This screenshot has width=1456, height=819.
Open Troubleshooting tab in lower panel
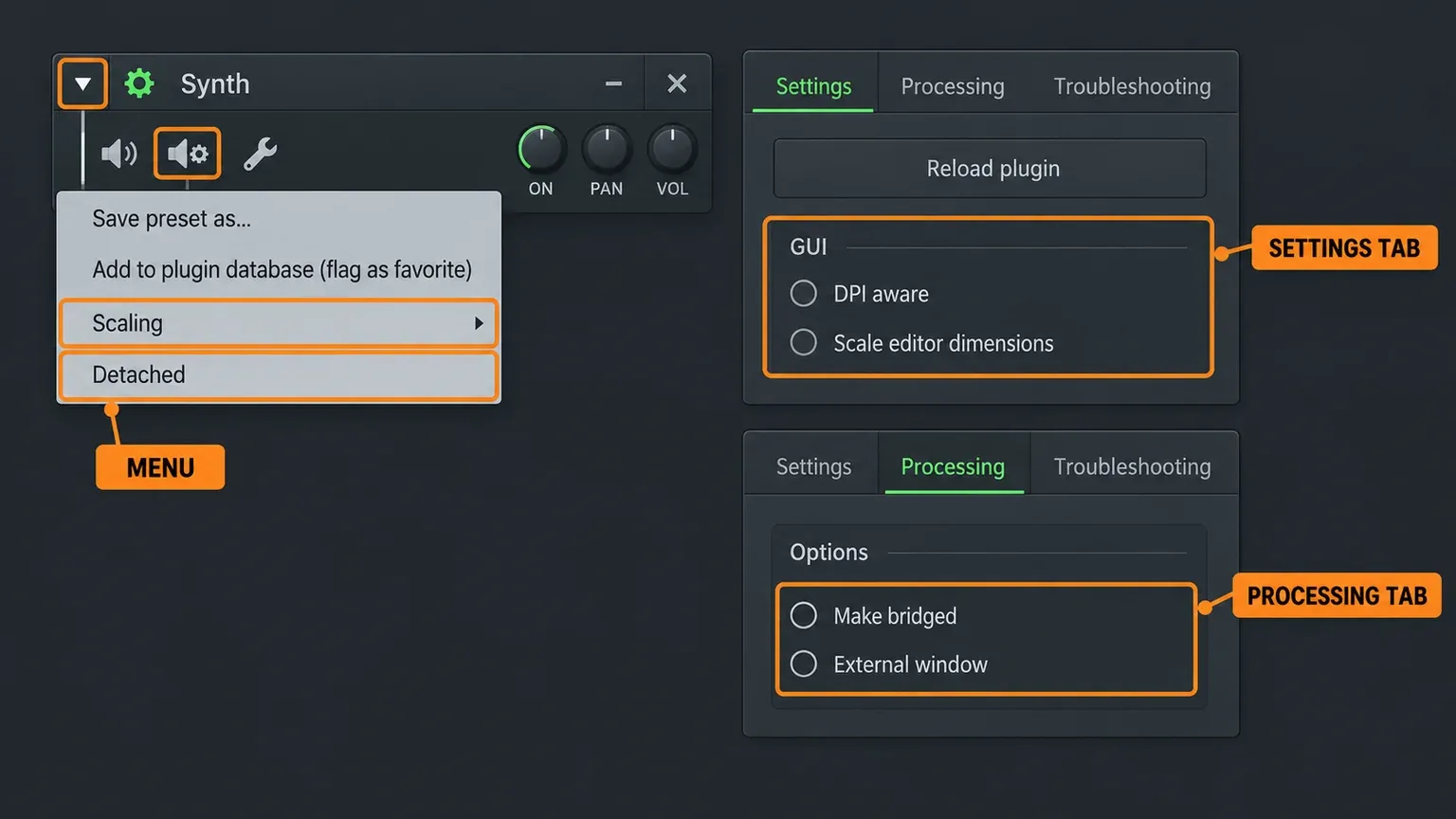coord(1133,466)
